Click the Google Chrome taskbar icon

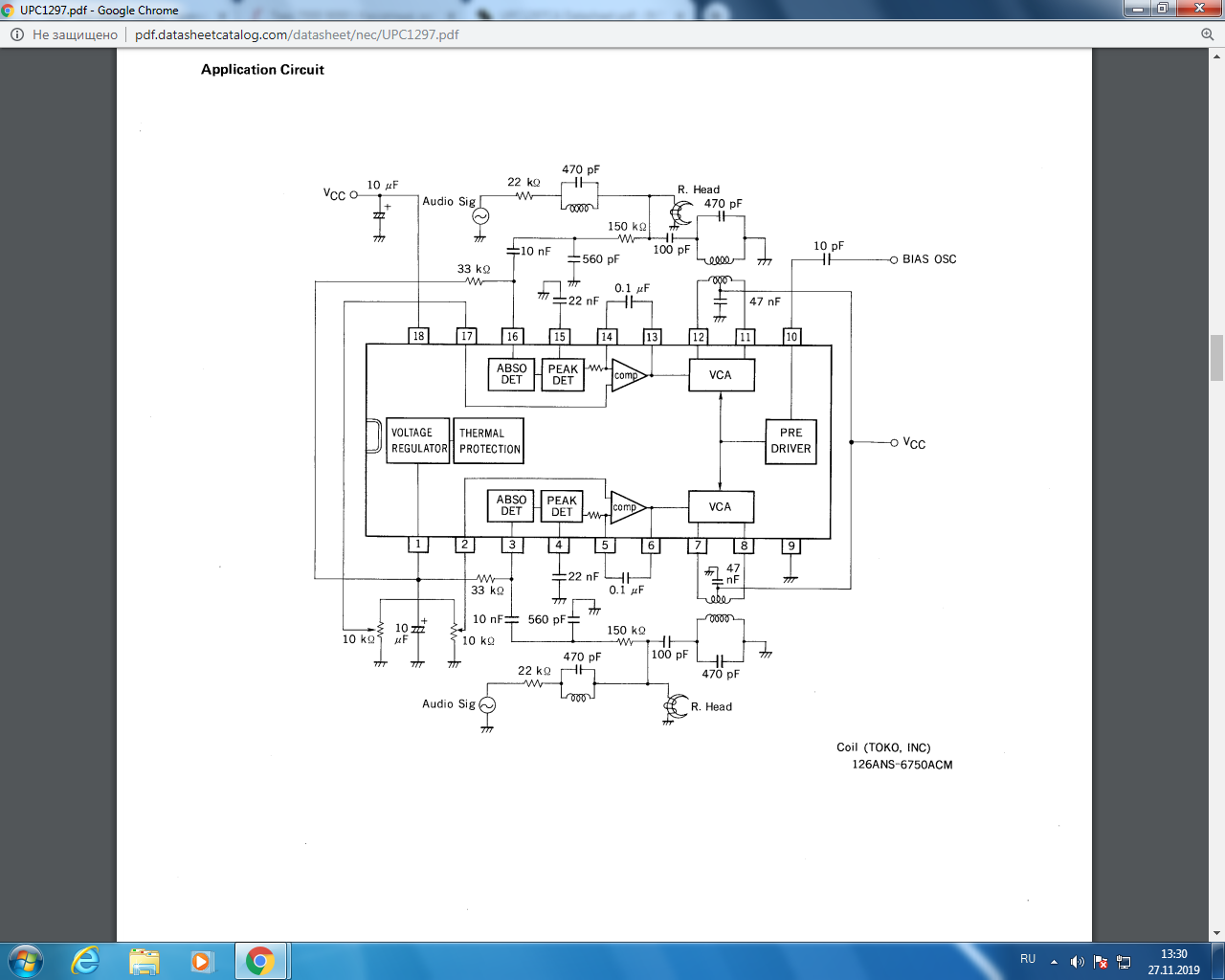click(259, 961)
